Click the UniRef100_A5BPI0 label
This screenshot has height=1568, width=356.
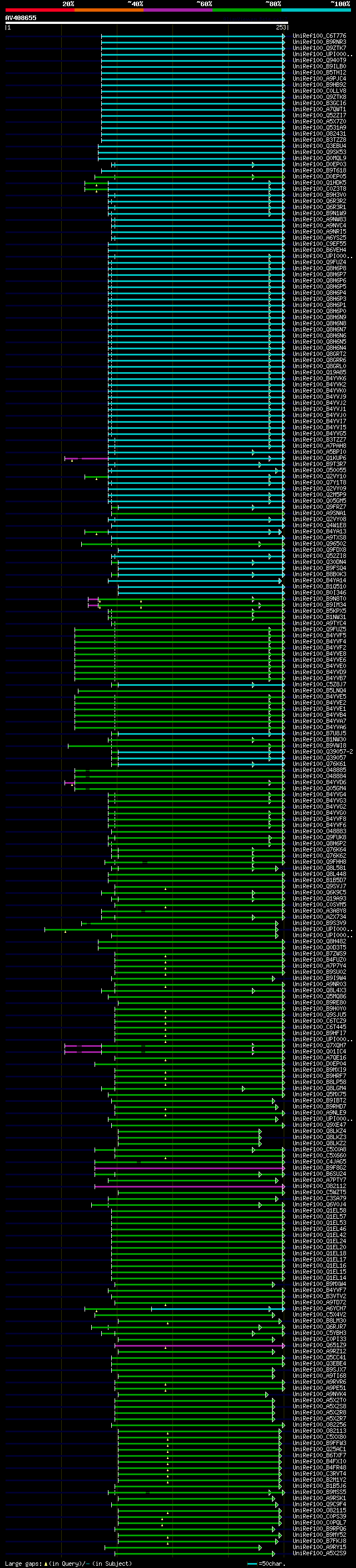click(319, 452)
